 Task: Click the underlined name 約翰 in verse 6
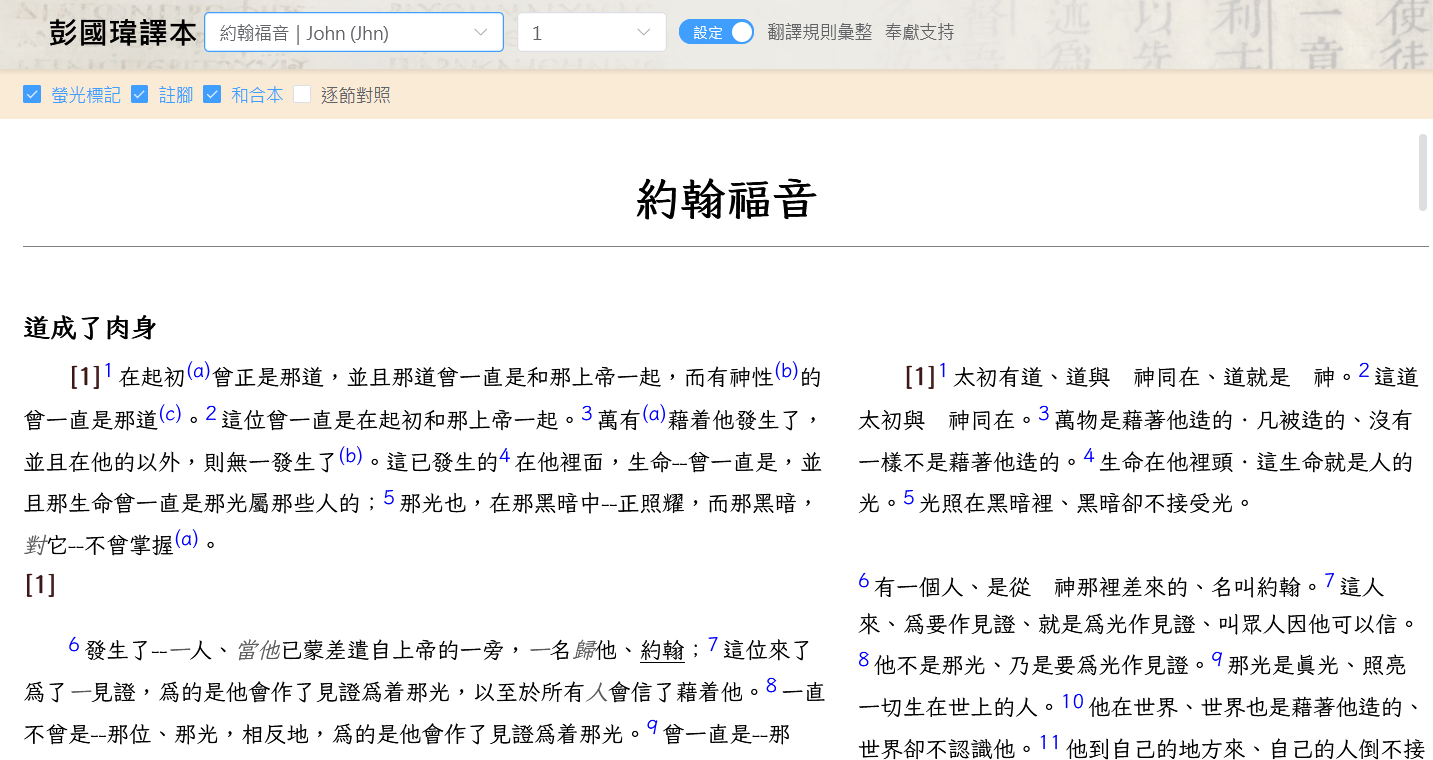coord(661,651)
